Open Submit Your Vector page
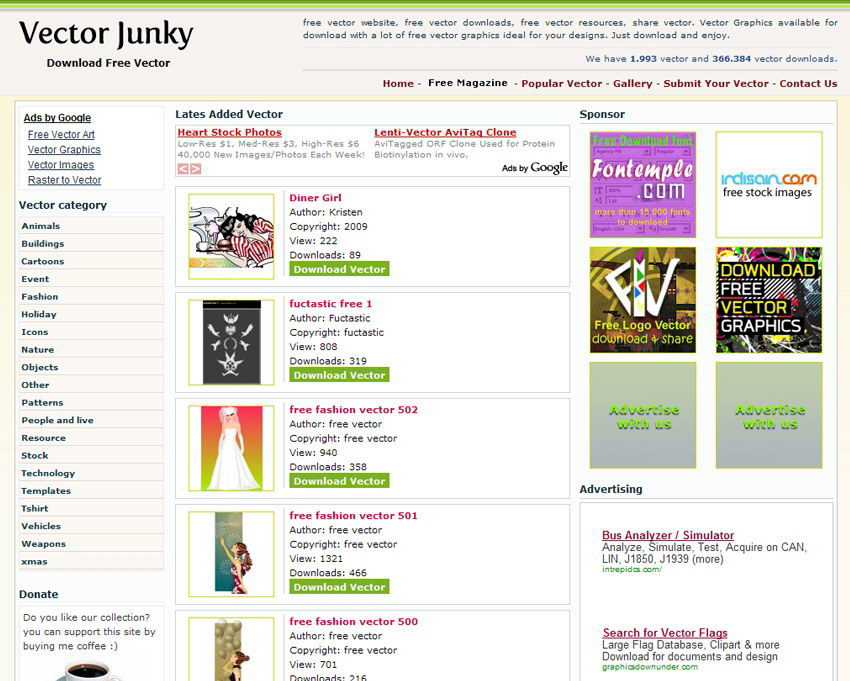Screen dimensions: 850x681 click(716, 83)
